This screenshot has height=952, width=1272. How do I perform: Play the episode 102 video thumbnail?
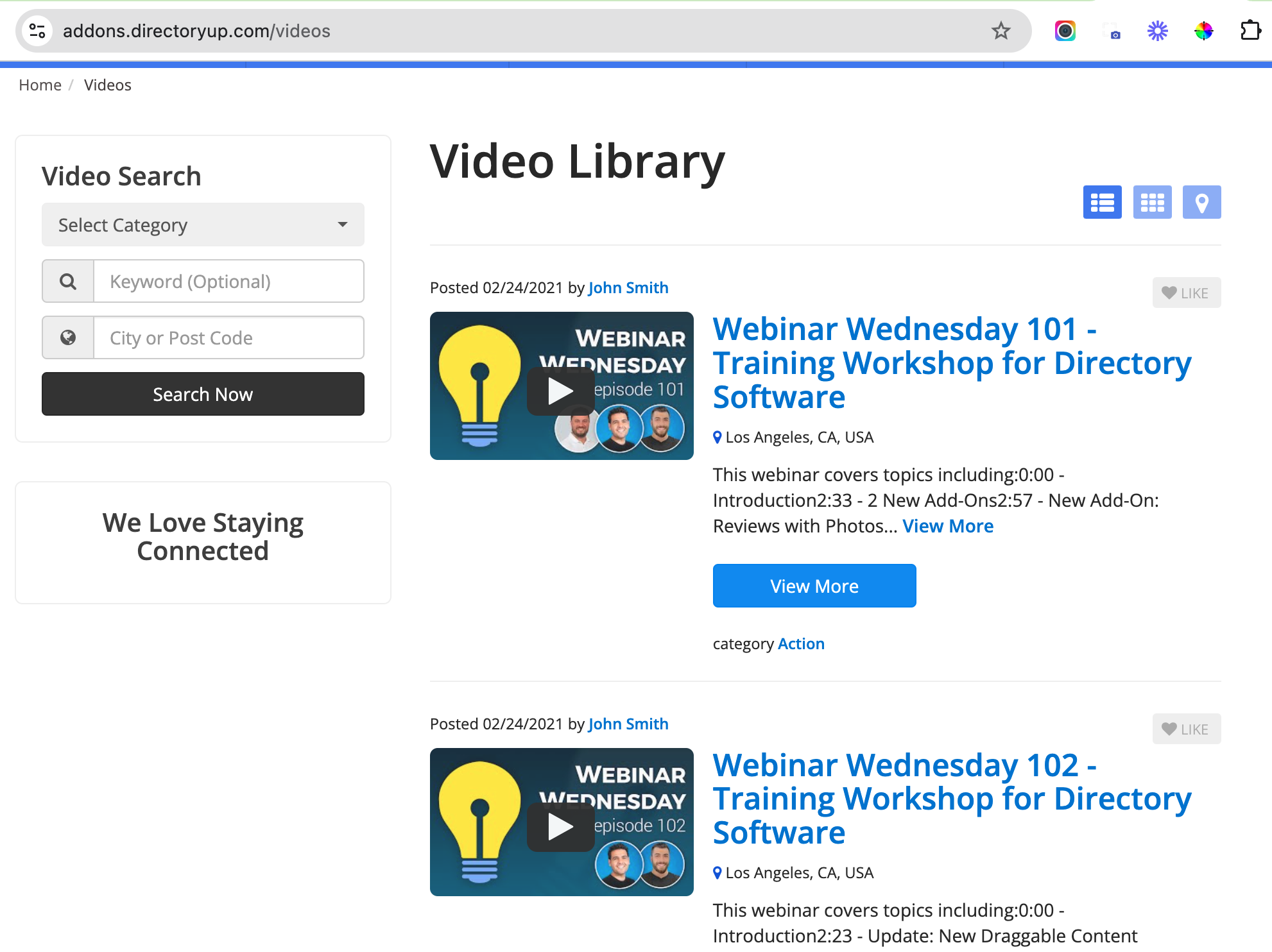point(560,827)
